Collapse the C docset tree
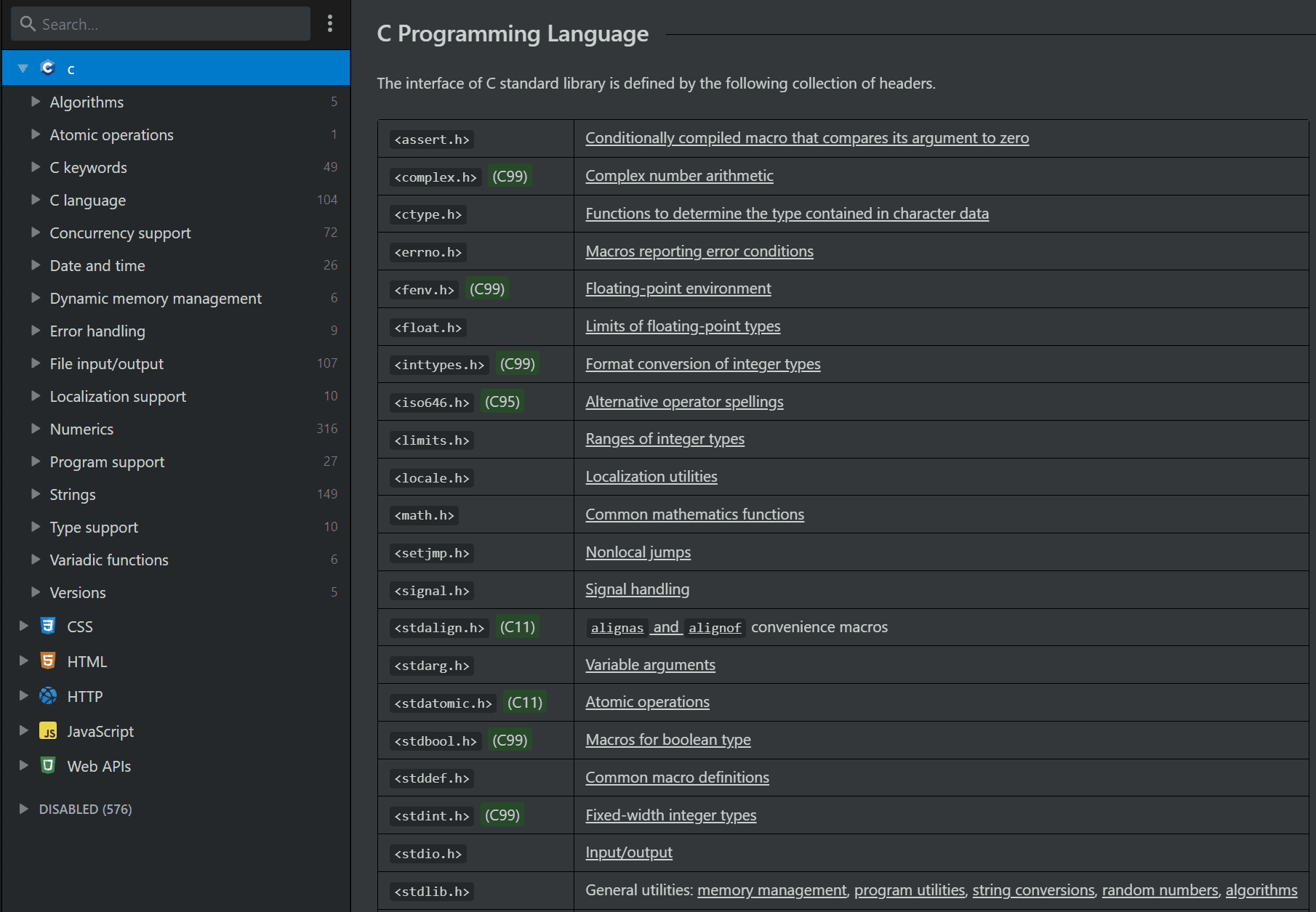 [22, 68]
